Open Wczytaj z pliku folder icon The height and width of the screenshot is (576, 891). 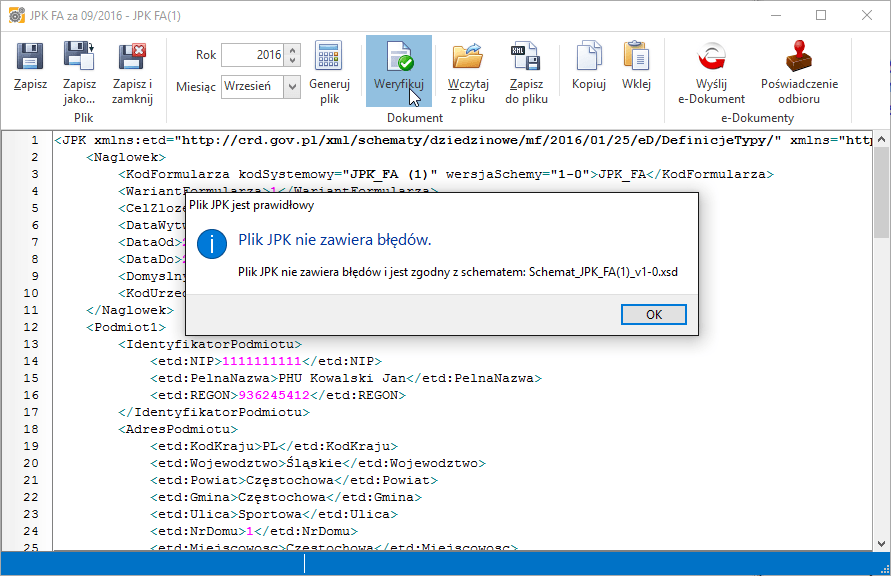point(467,58)
